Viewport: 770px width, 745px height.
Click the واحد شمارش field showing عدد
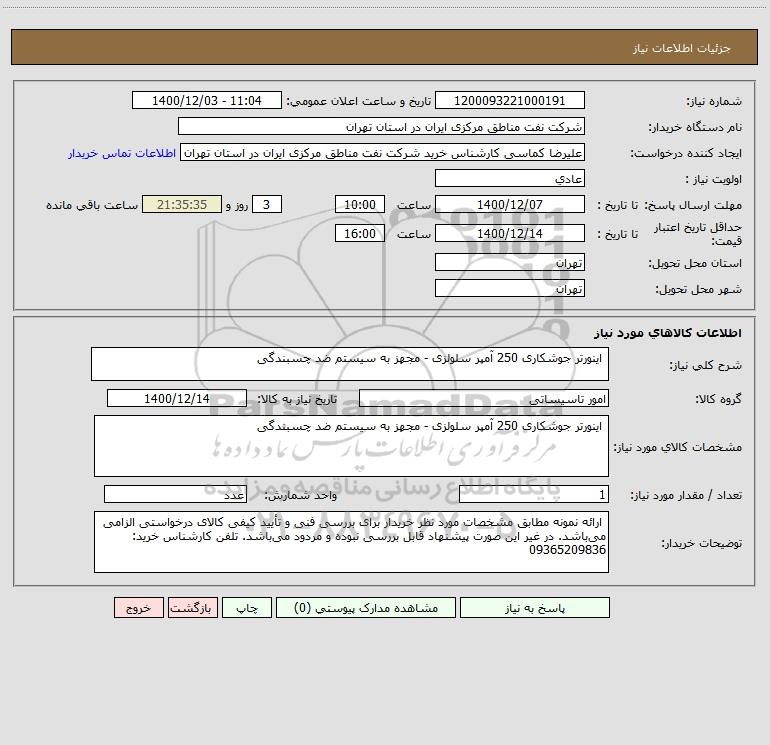coord(175,494)
